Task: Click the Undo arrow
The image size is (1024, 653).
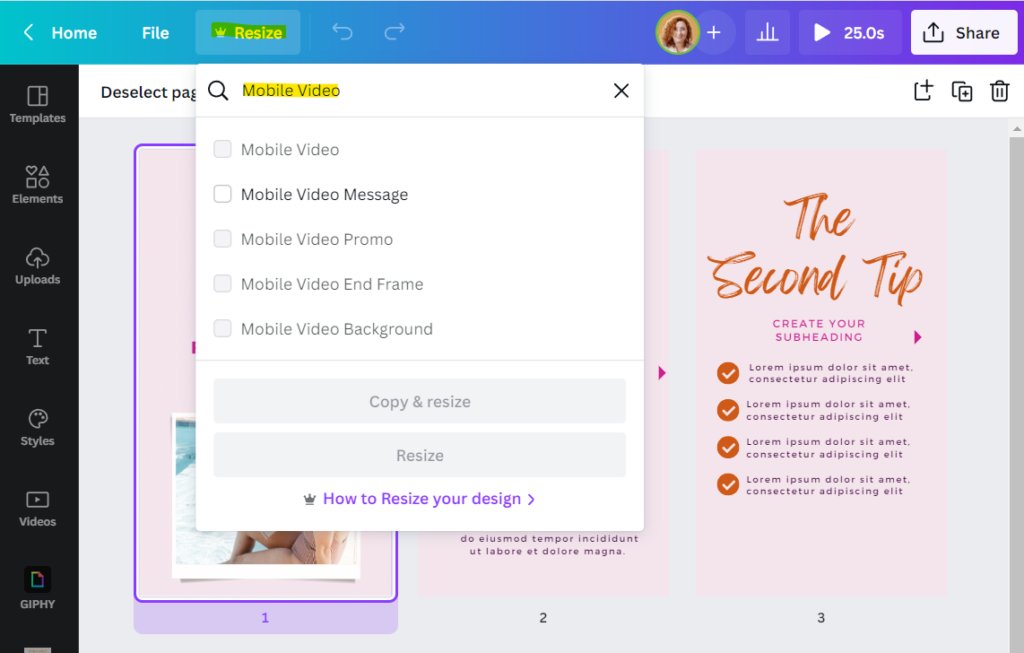Action: click(342, 32)
